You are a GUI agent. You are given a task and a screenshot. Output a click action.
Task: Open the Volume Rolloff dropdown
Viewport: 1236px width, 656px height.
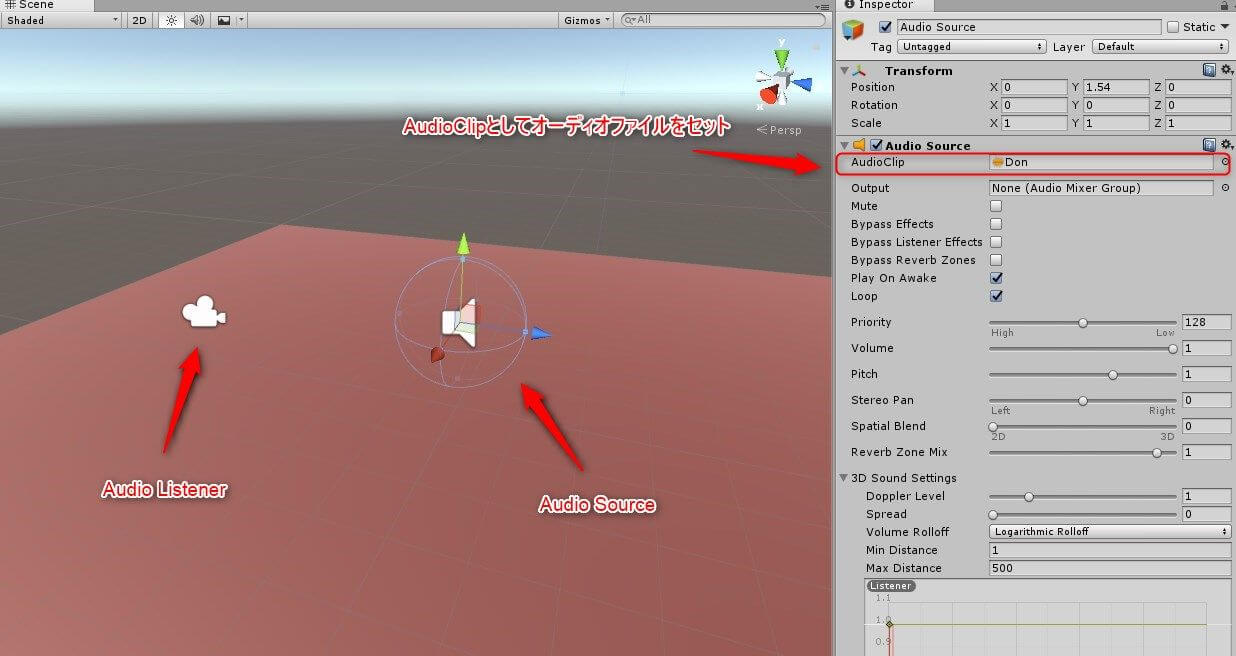tap(1110, 531)
